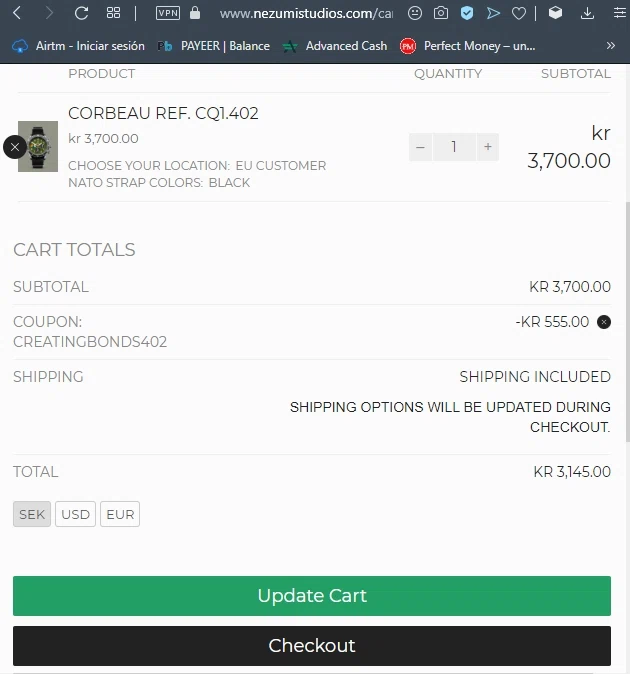Switch currency to USD
Screen dimensions: 630x674
click(x=75, y=514)
